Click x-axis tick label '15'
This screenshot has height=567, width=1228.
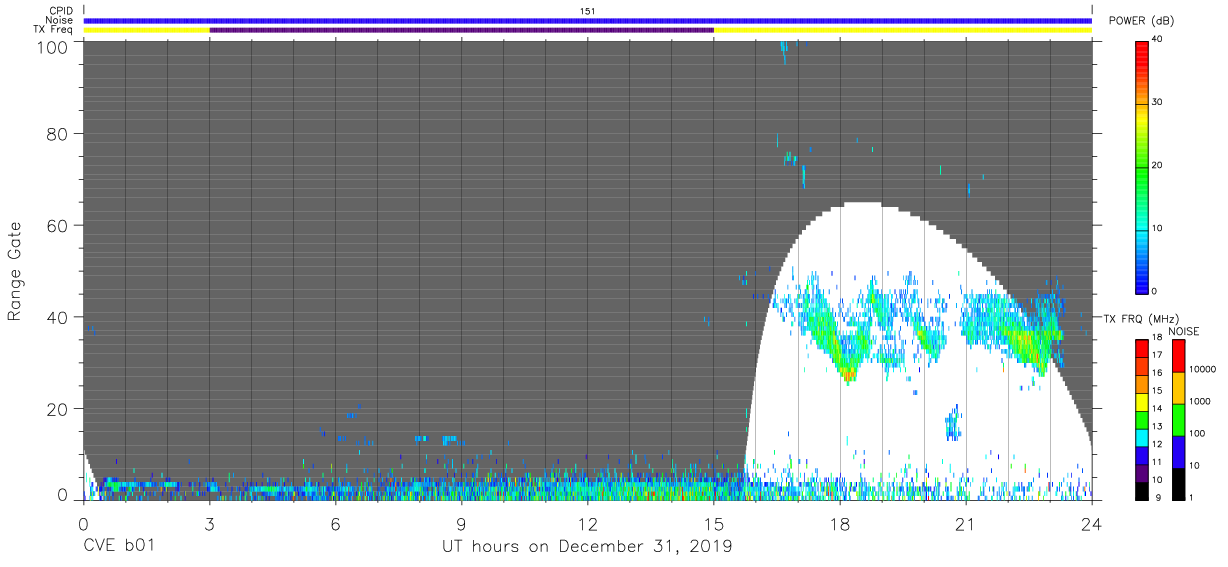click(x=714, y=523)
